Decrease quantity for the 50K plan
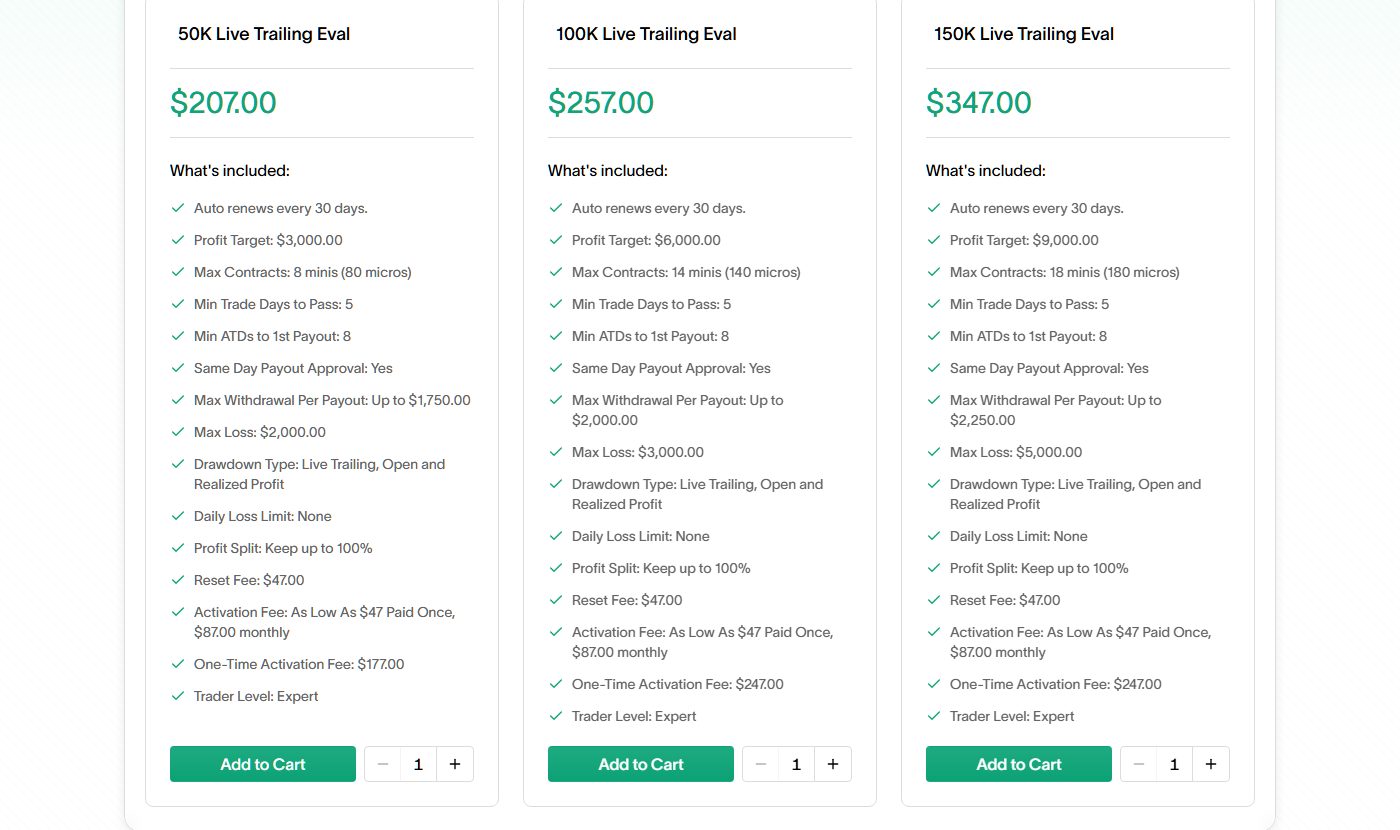 [x=383, y=764]
